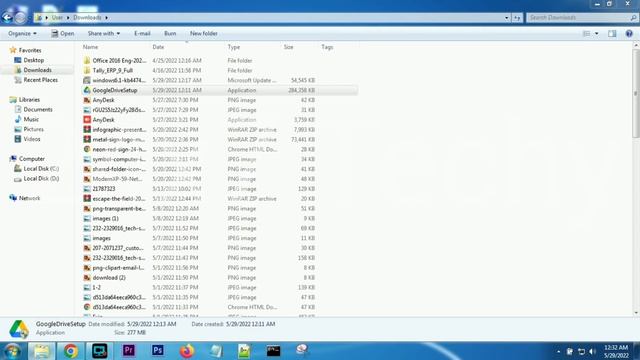The height and width of the screenshot is (360, 640).
Task: Click the Forward navigation arrow button
Action: (x=20, y=18)
